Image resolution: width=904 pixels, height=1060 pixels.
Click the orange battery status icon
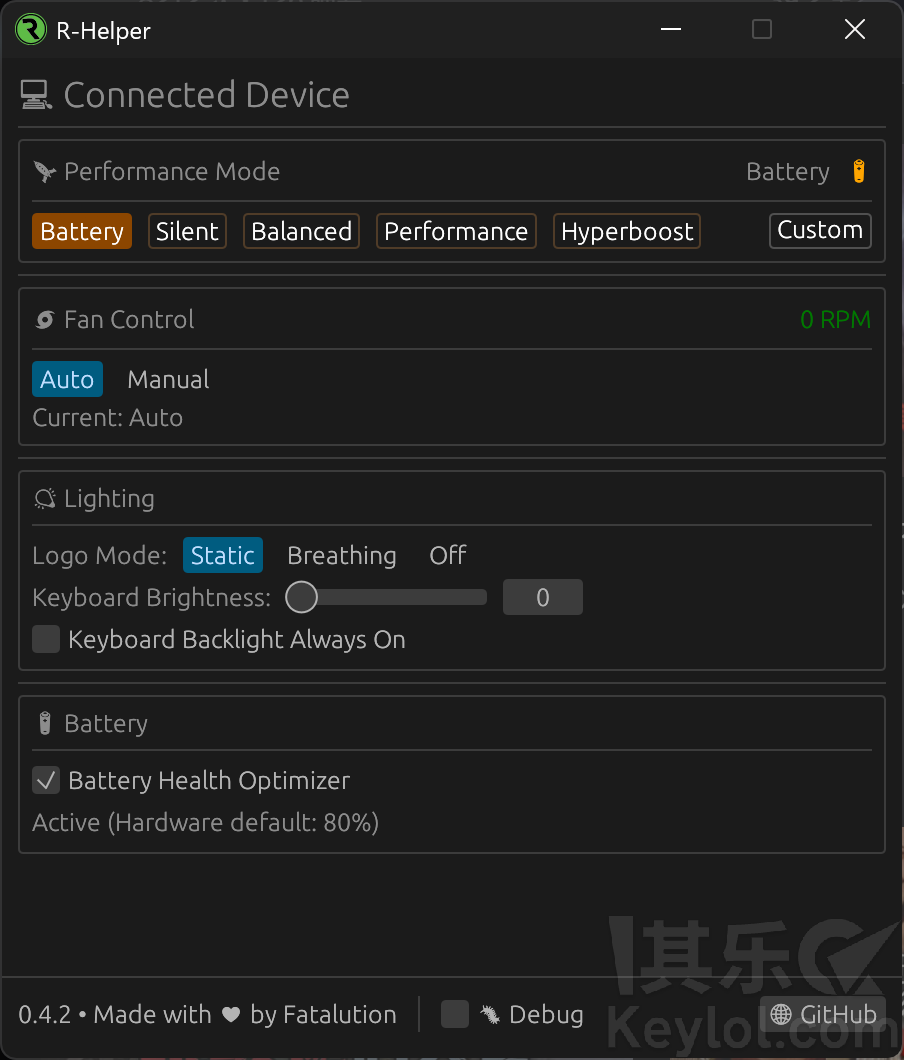coord(858,172)
